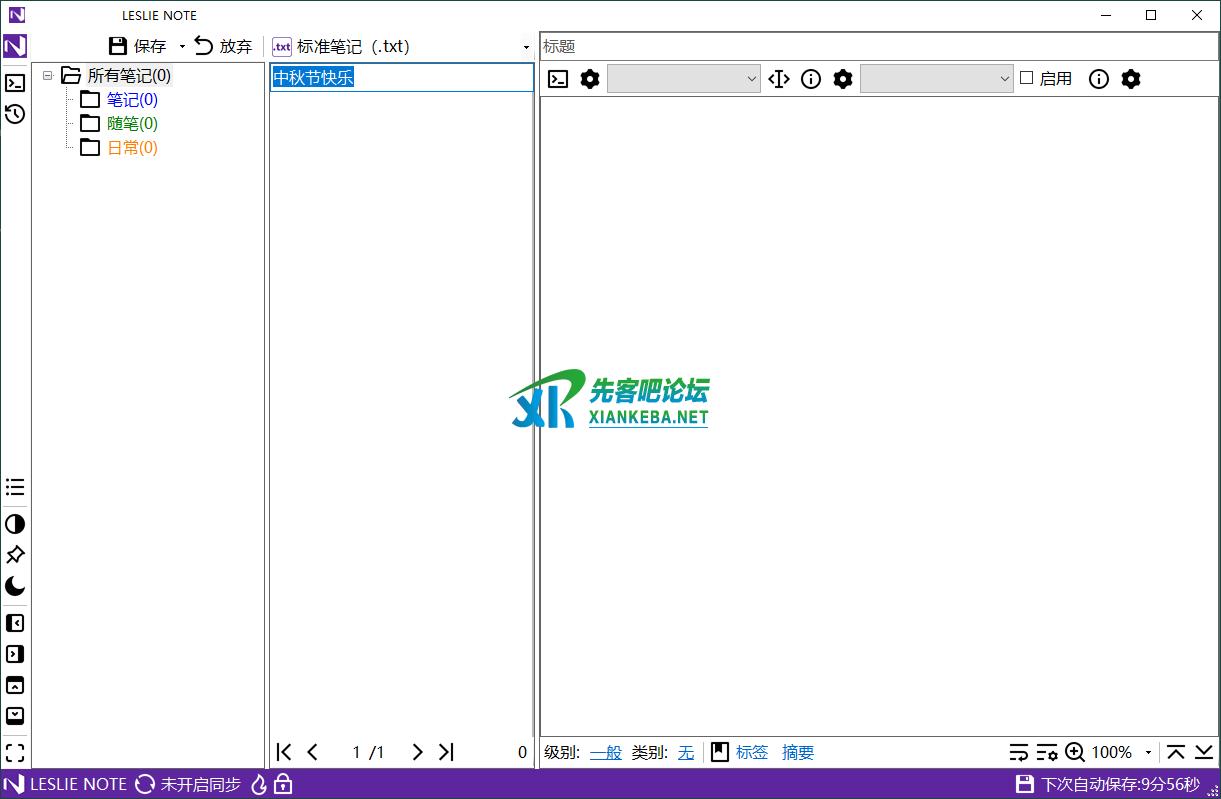Click the list view icon in sidebar
1221x799 pixels.
(15, 487)
